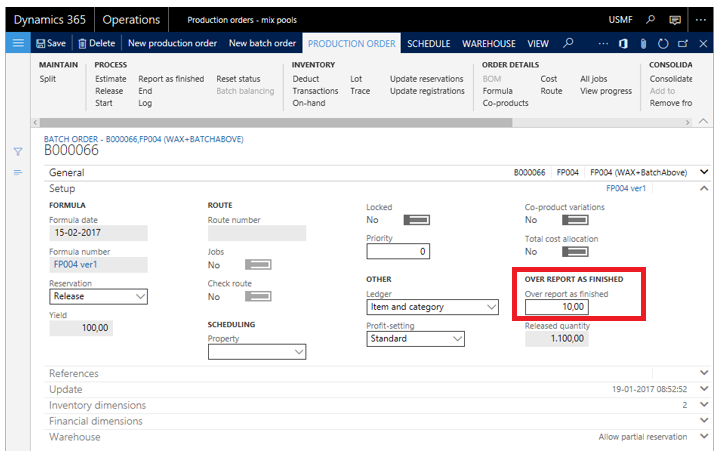Switch to the WAREHOUSE tab

pyautogui.click(x=489, y=43)
